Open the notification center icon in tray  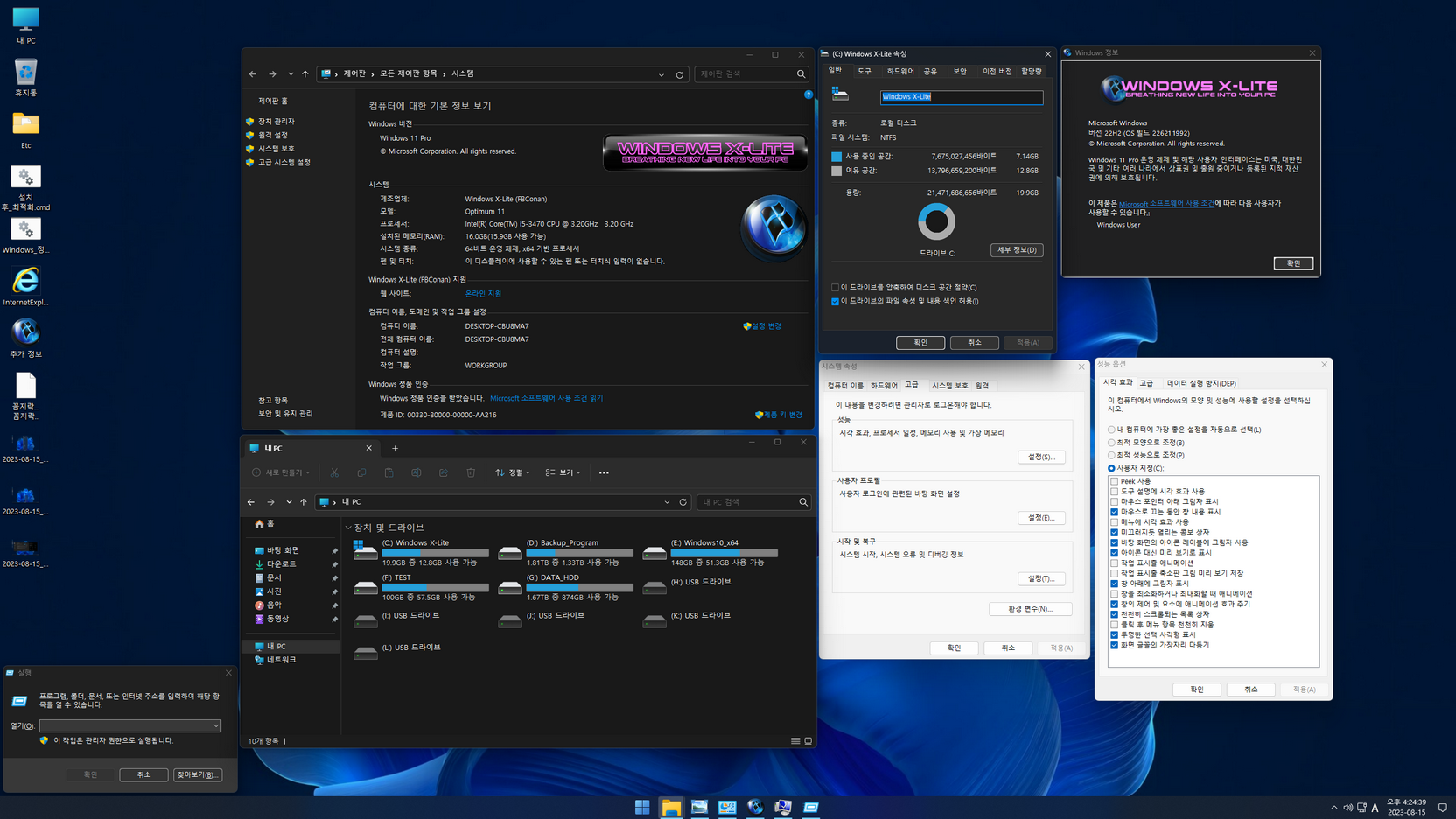click(x=1443, y=808)
